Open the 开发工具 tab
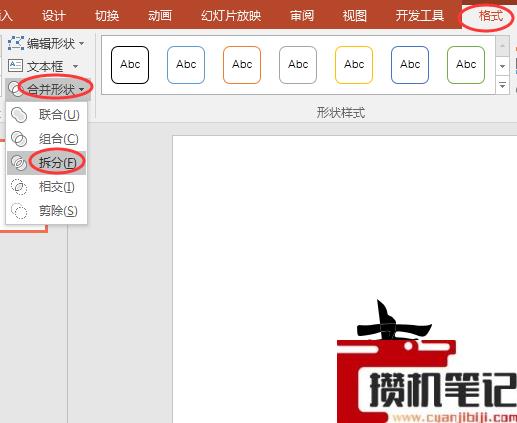 click(x=420, y=15)
